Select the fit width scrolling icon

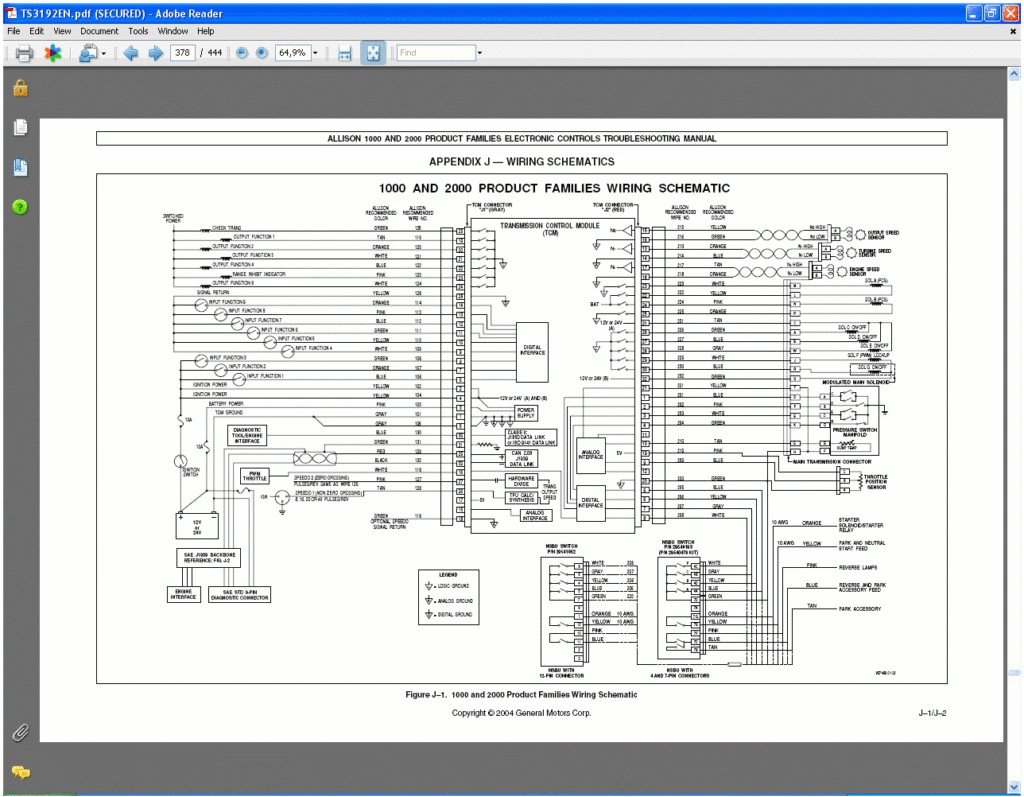click(x=344, y=53)
